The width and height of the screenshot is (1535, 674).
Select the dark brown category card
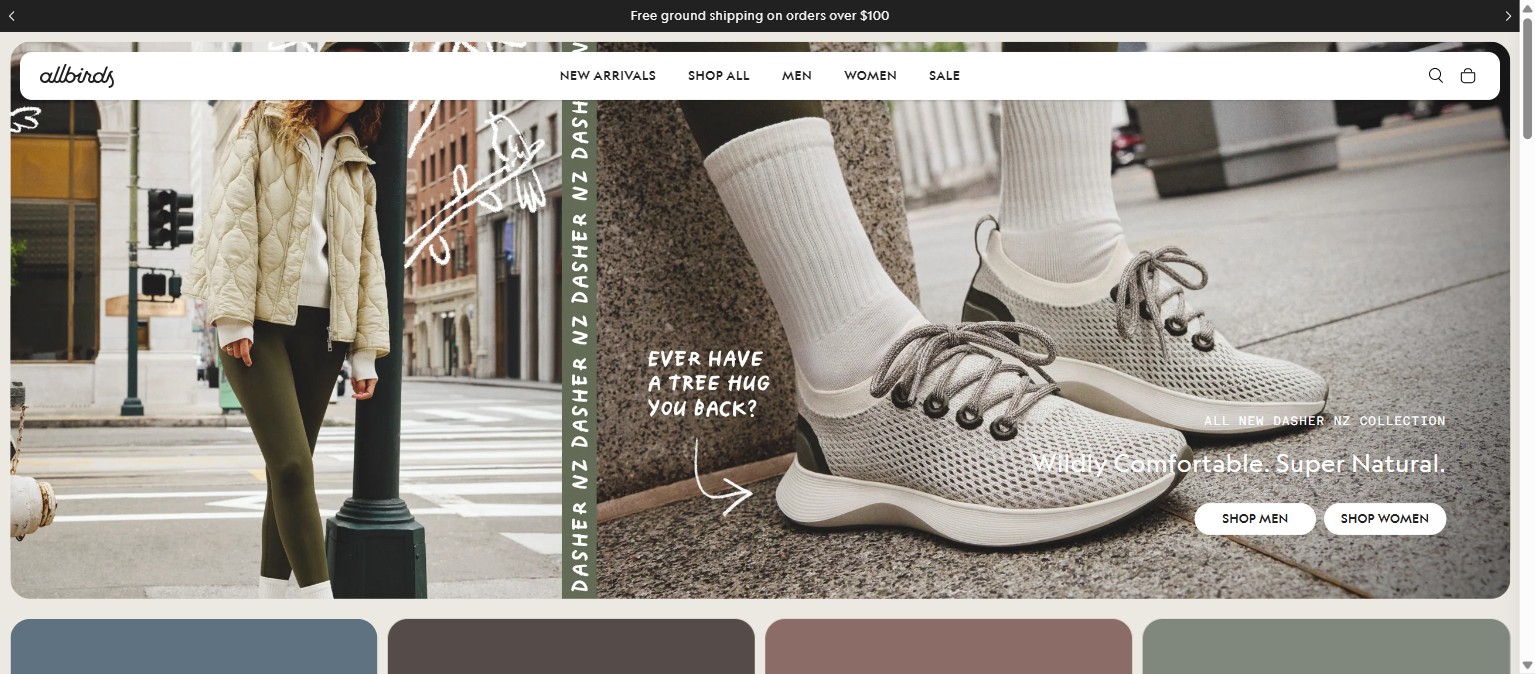pos(571,646)
